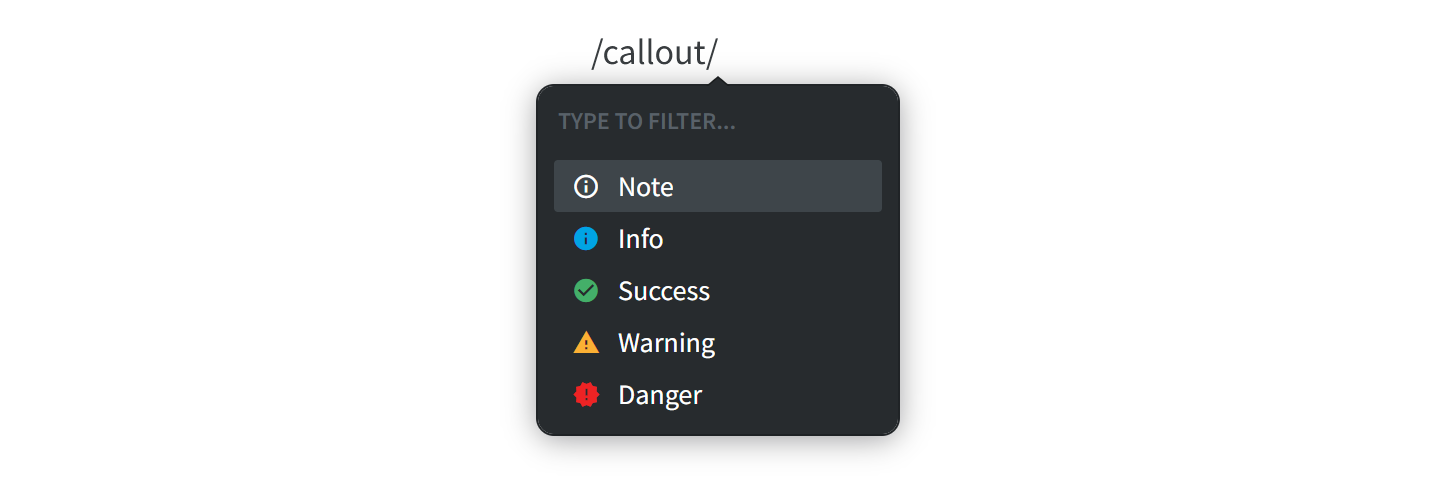Click the "Info" text label
Viewport: 1440px width, 500px height.
(x=641, y=238)
